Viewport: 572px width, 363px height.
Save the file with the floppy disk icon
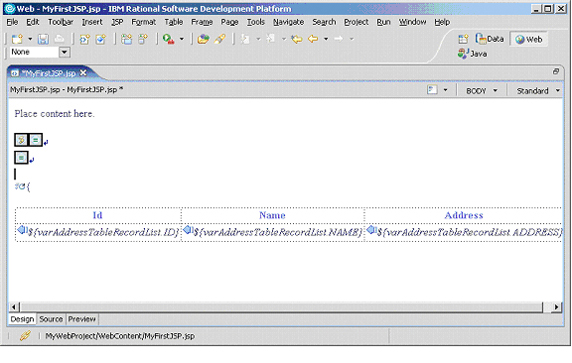click(43, 39)
